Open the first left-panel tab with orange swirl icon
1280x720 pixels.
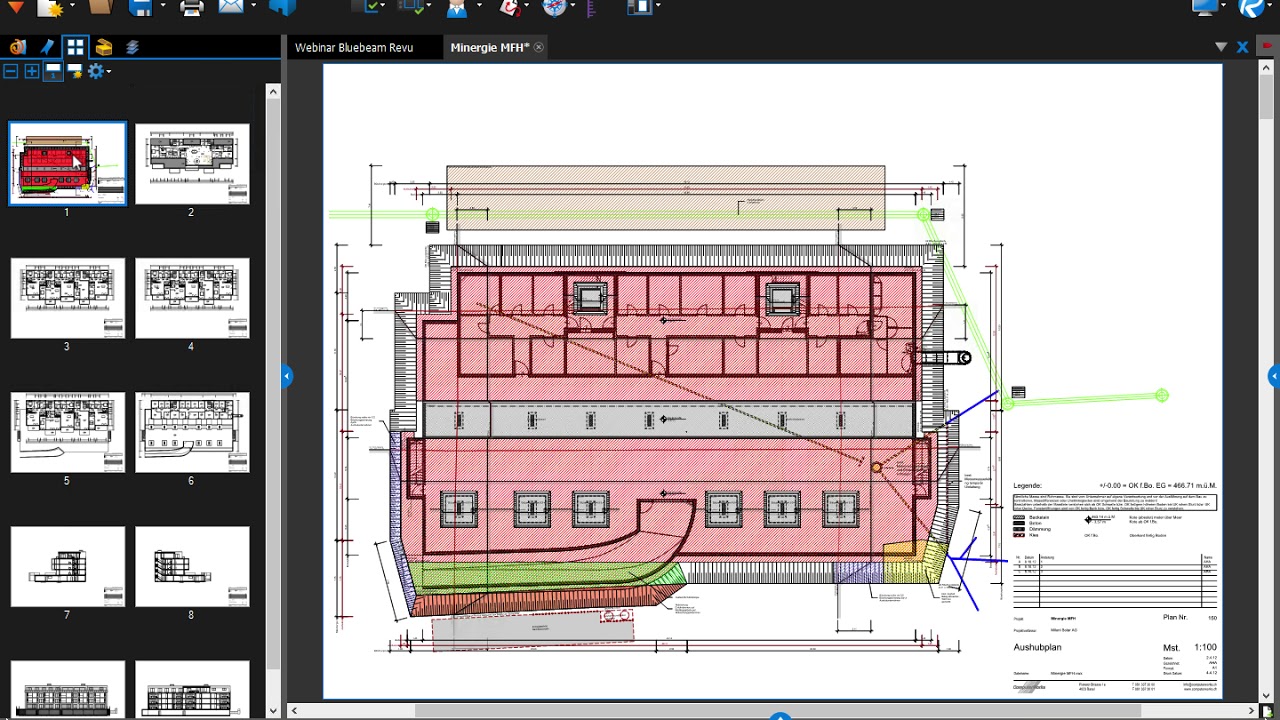click(17, 47)
